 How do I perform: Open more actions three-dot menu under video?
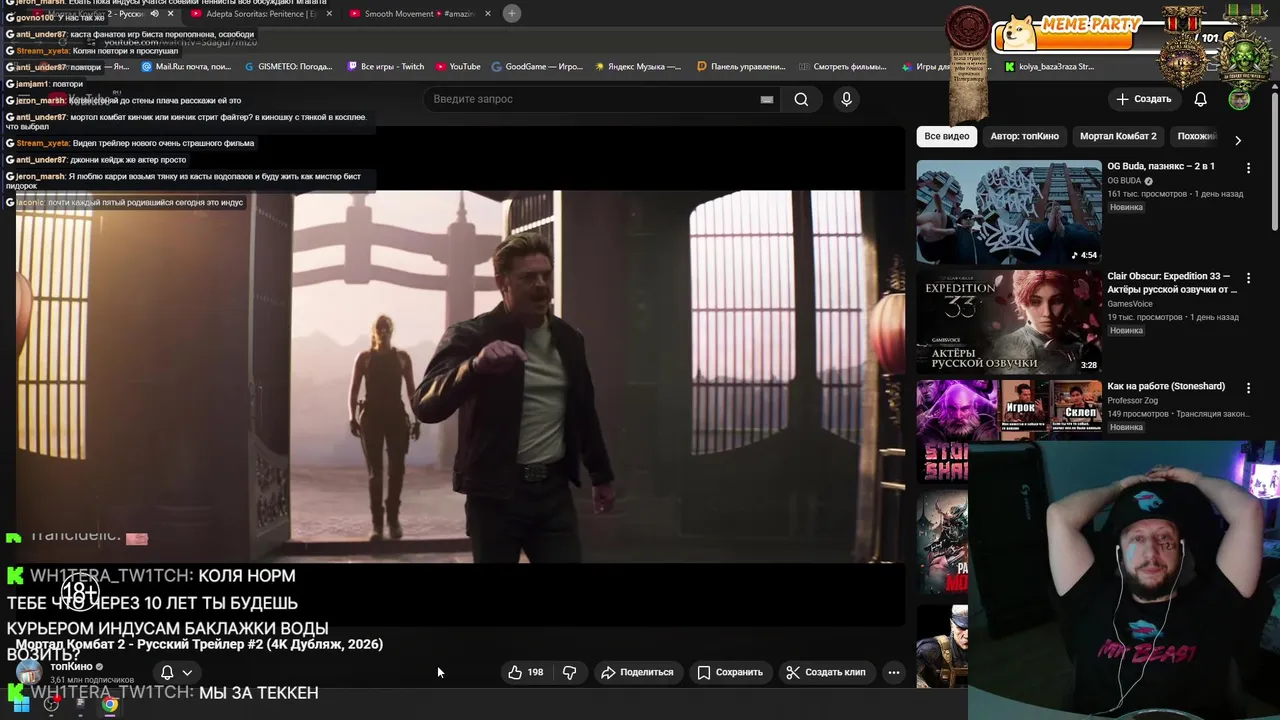click(x=894, y=672)
